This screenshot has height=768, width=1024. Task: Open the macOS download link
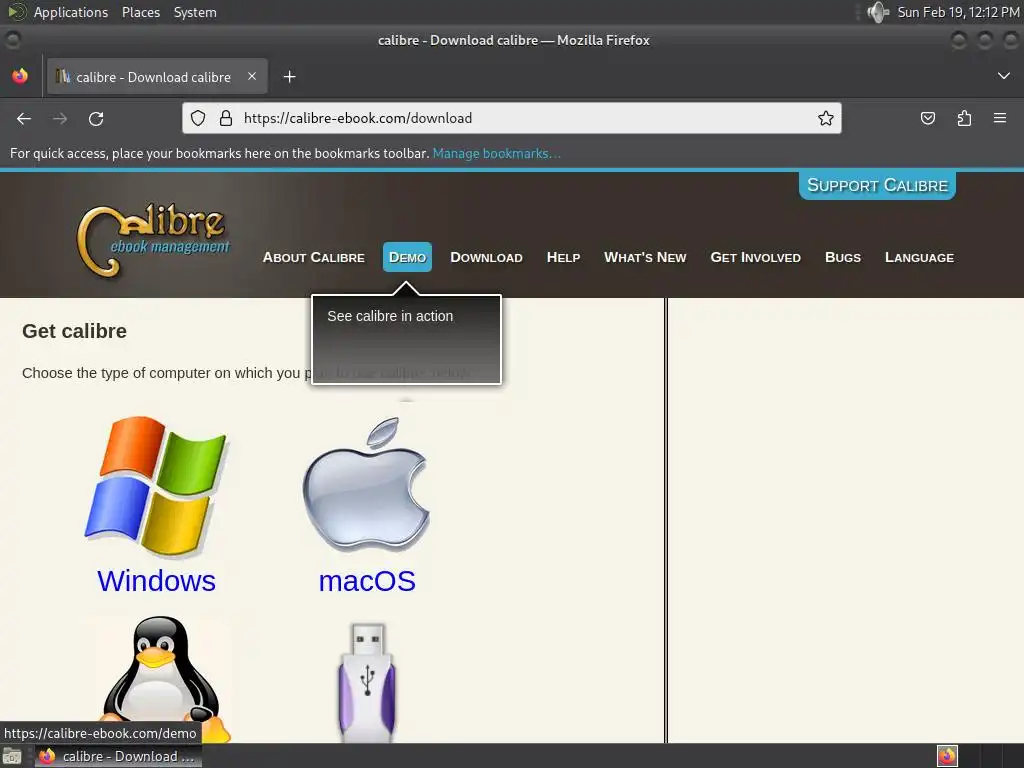(367, 581)
